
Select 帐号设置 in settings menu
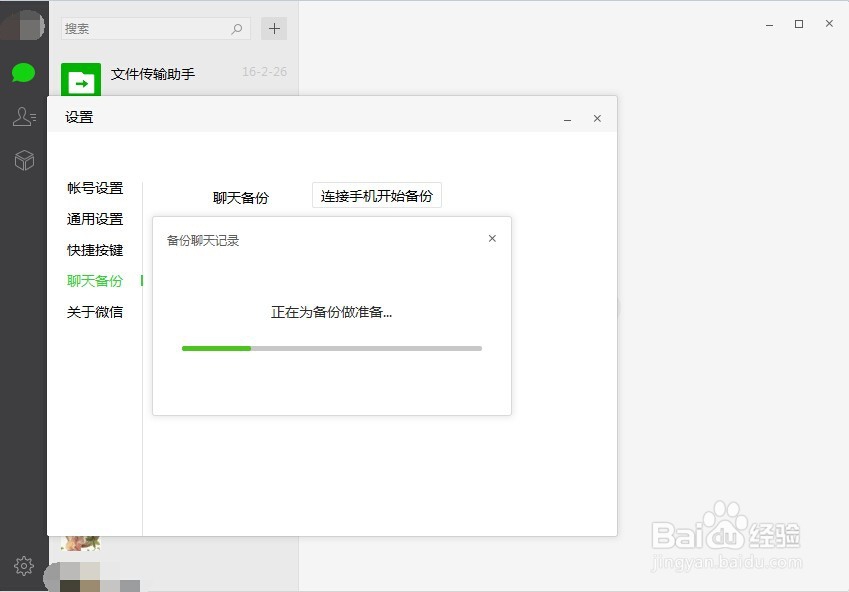(95, 188)
